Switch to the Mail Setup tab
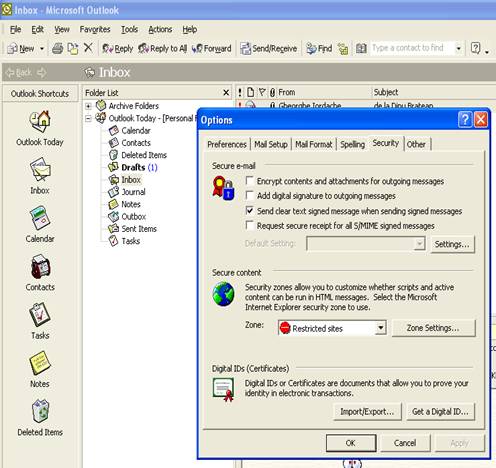This screenshot has width=496, height=468. [x=271, y=144]
